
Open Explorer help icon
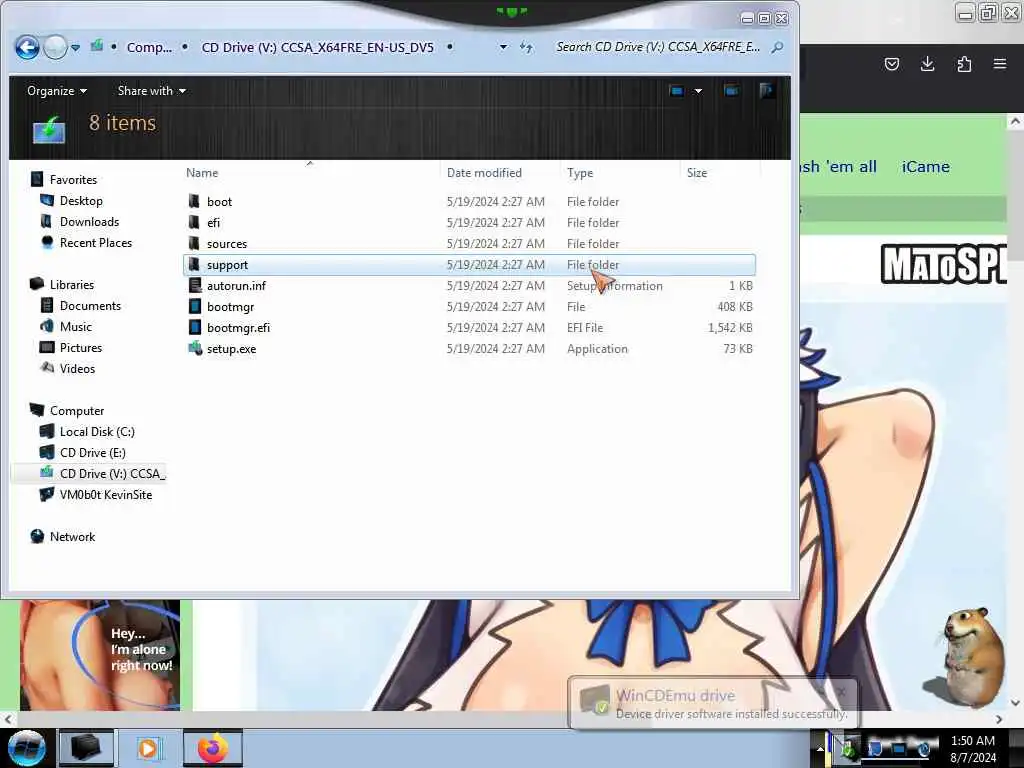(767, 90)
